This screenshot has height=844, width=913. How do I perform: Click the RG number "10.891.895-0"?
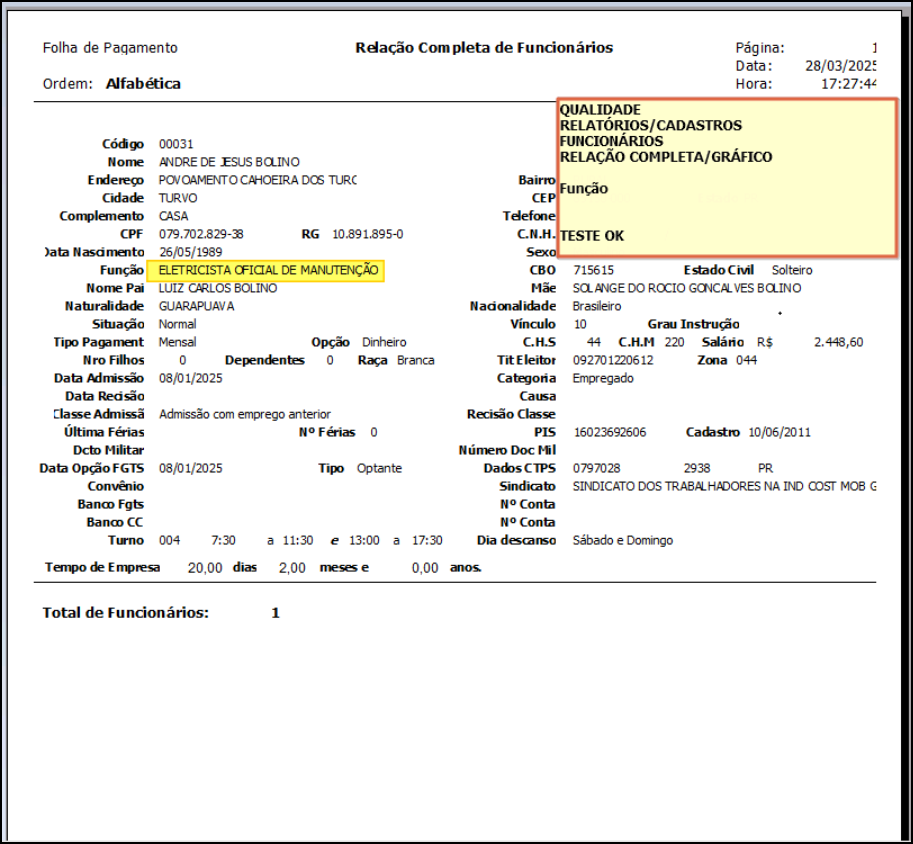[367, 234]
